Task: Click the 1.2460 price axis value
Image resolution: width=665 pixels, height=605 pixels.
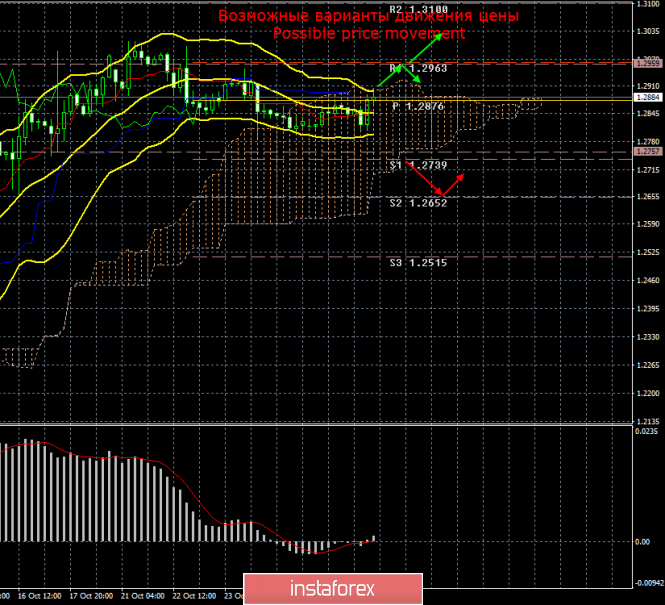Action: tap(648, 280)
